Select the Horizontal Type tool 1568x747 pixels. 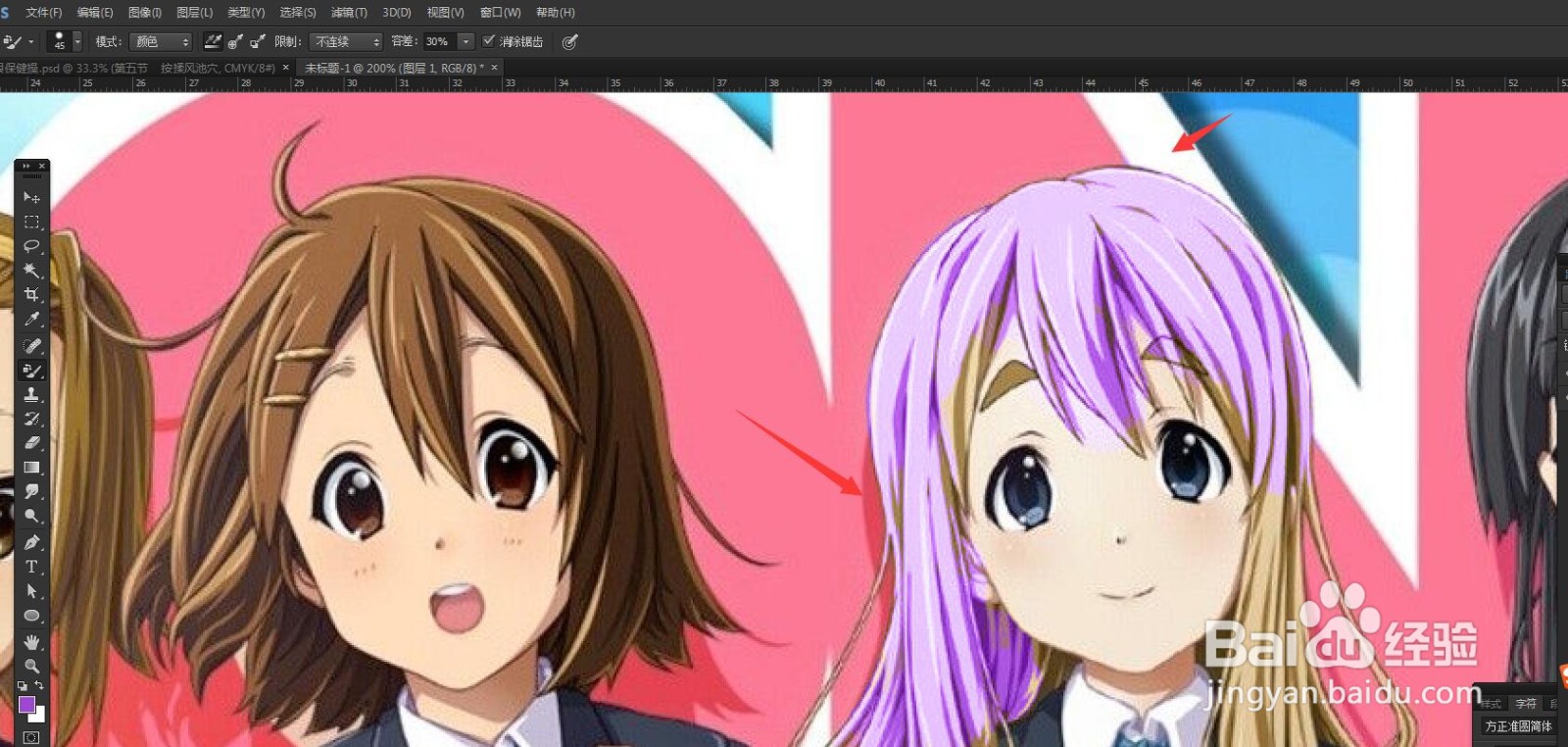coord(31,567)
